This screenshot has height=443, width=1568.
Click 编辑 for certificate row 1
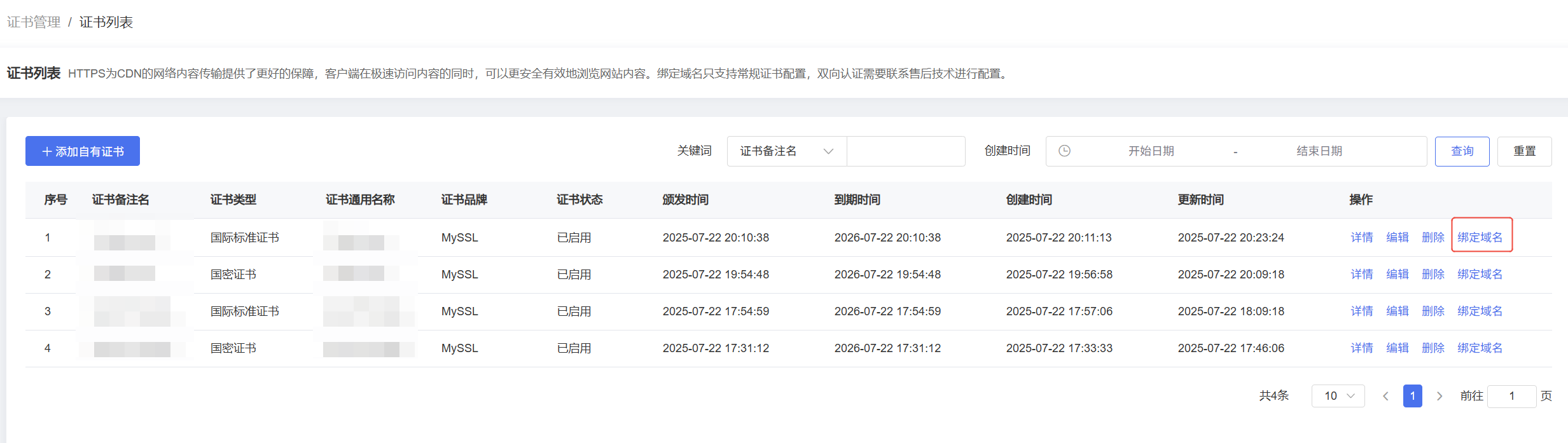[x=1398, y=238]
